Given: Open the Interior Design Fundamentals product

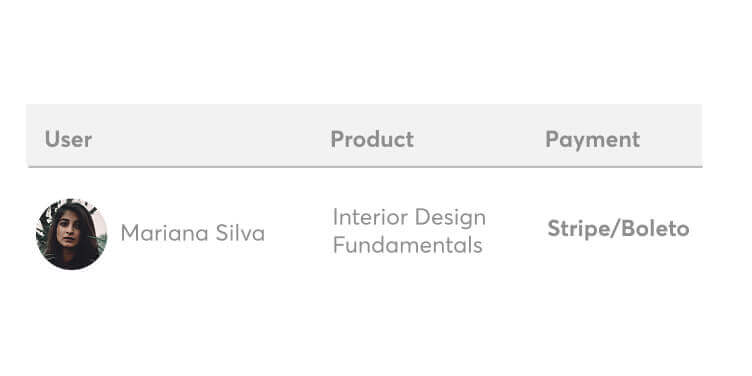Looking at the screenshot, I should [x=409, y=231].
